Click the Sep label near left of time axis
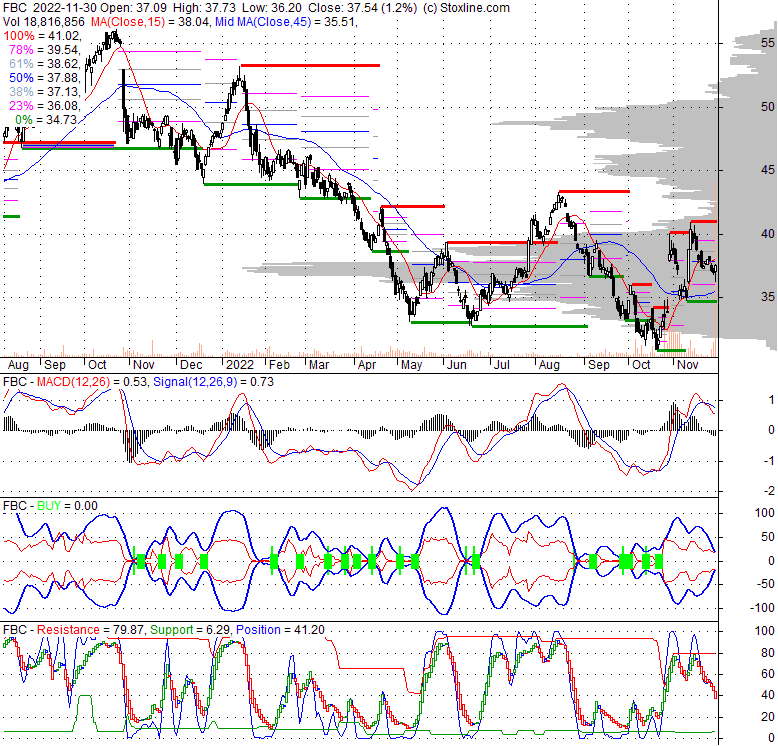The width and height of the screenshot is (778, 746). coord(55,365)
